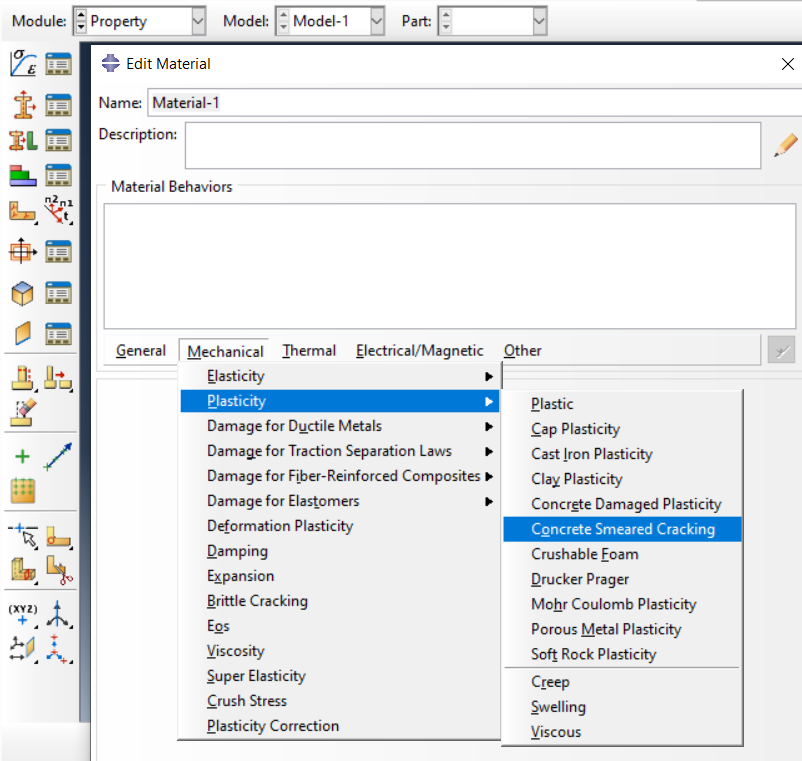
Task: Select the Assign Material Orientation icon
Action: [x=23, y=211]
